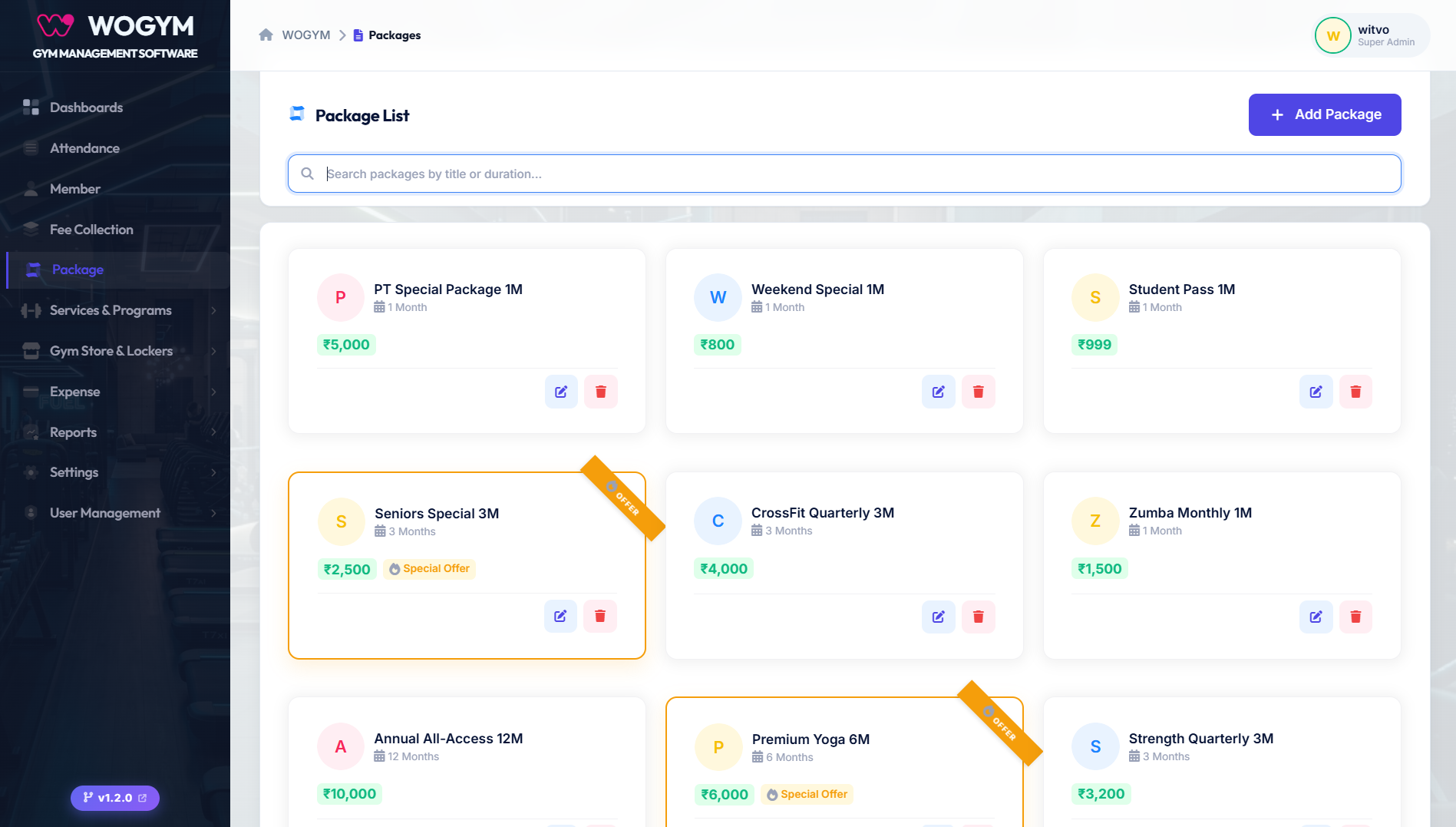Viewport: 1456px width, 827px height.
Task: Click the ₹800 price badge
Action: click(x=718, y=345)
